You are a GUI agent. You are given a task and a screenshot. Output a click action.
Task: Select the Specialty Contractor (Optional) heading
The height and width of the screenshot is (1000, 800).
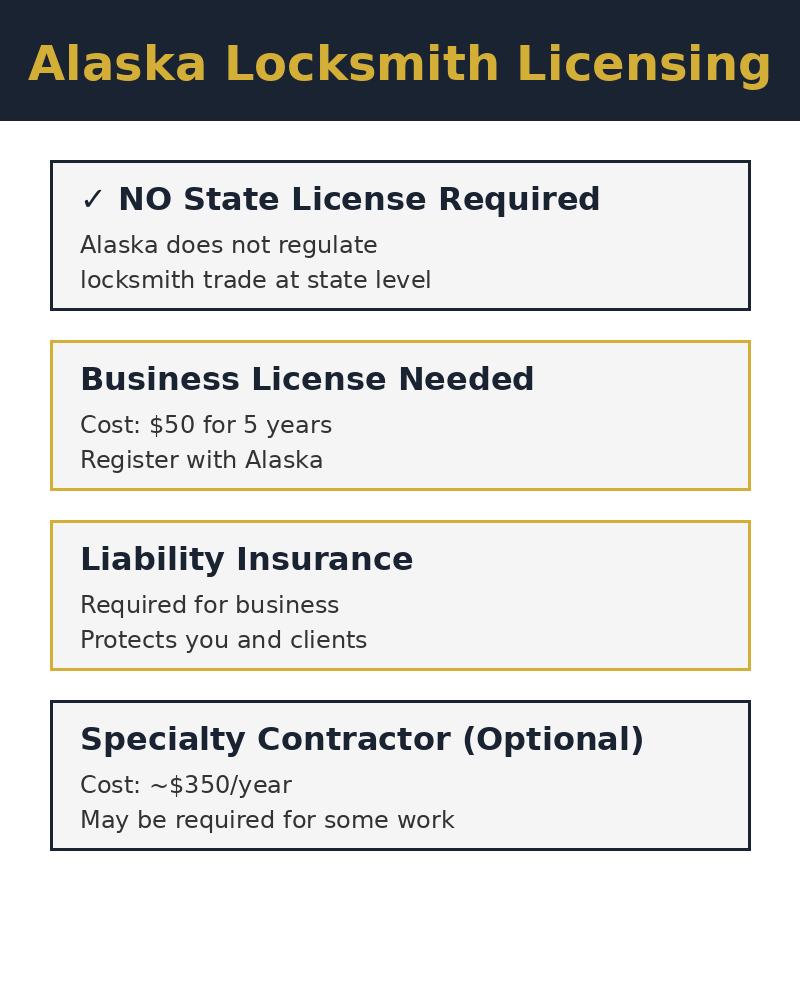click(x=362, y=740)
